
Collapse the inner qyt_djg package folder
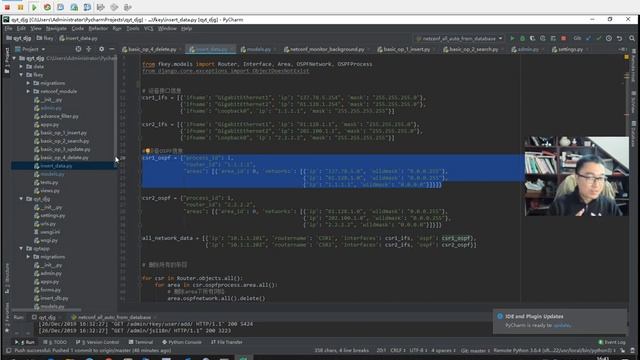tap(21, 199)
